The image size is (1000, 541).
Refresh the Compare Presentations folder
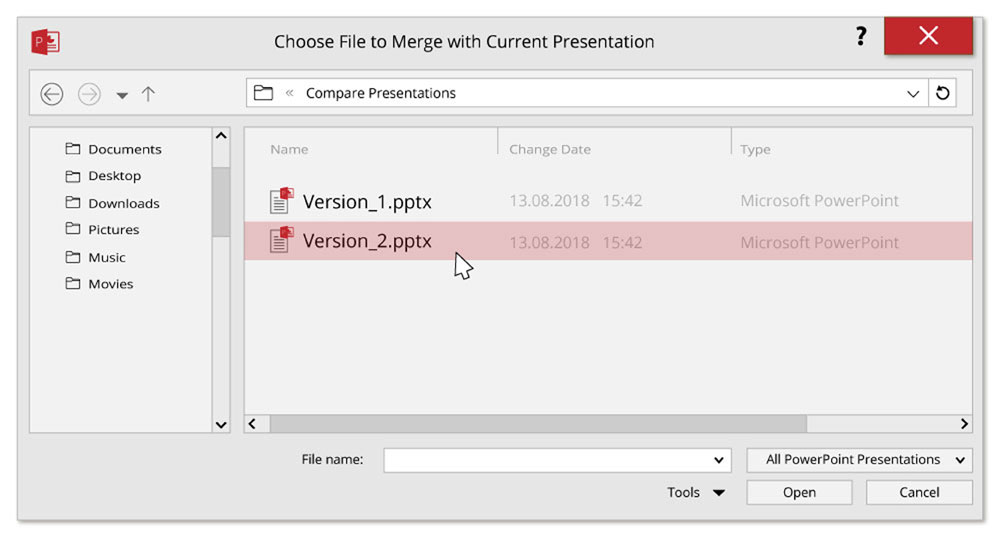pyautogui.click(x=941, y=93)
